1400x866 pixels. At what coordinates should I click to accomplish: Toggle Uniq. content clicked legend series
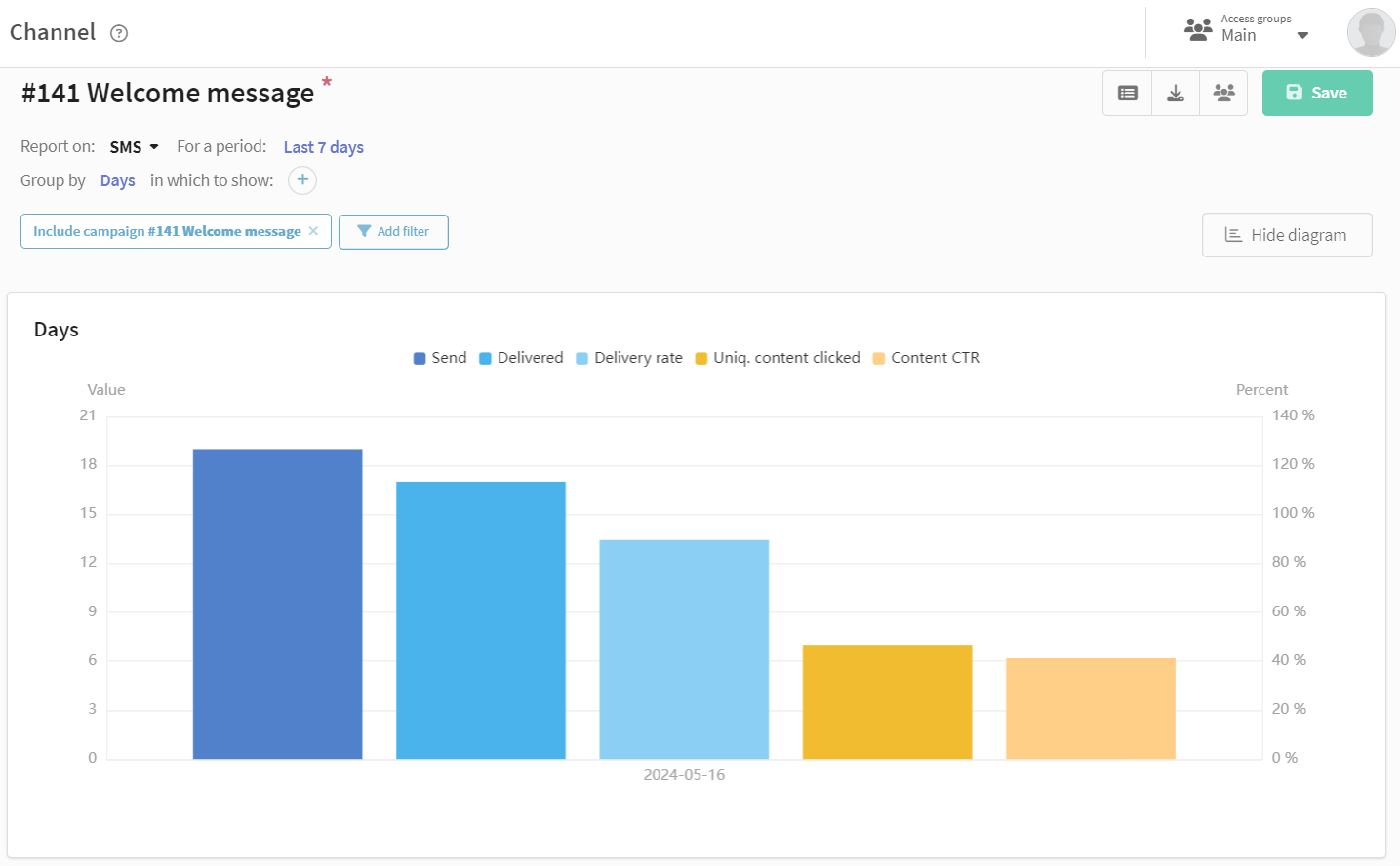778,358
